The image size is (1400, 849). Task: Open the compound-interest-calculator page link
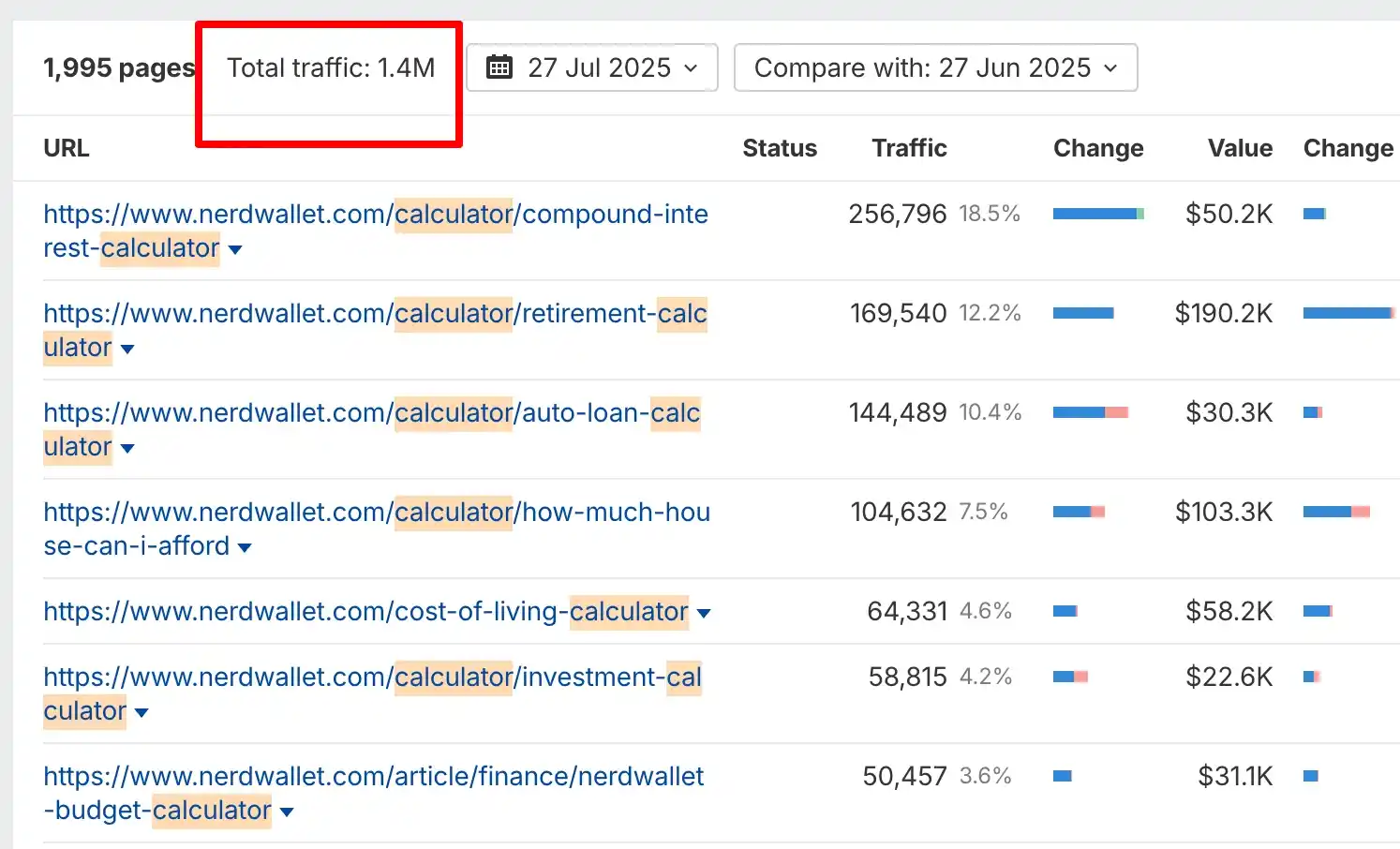click(x=375, y=231)
